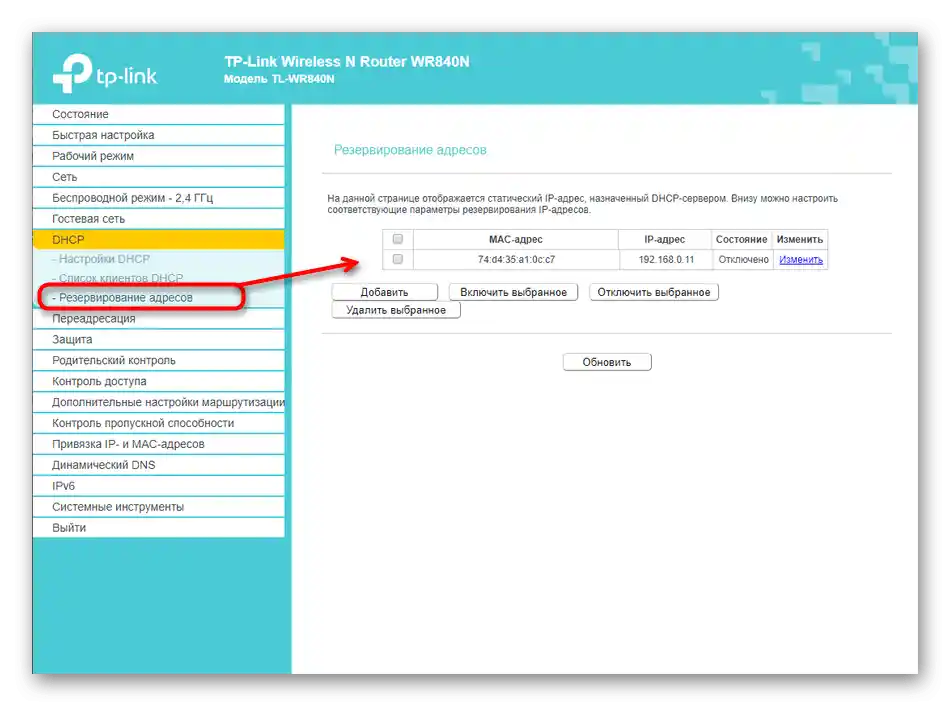Click the TP-Link Wireless N Router WR840N title

(347, 62)
